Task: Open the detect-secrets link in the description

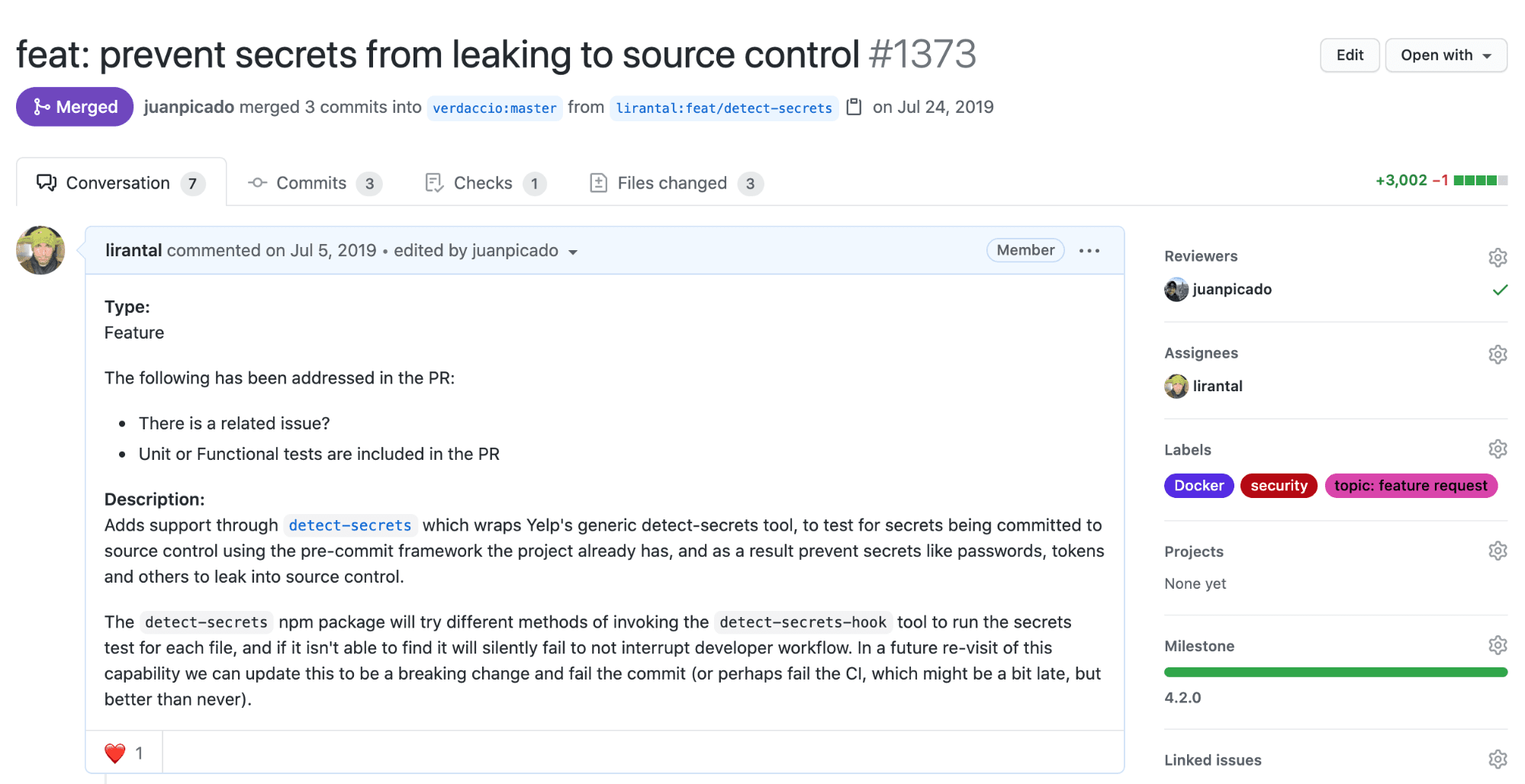Action: (x=350, y=525)
